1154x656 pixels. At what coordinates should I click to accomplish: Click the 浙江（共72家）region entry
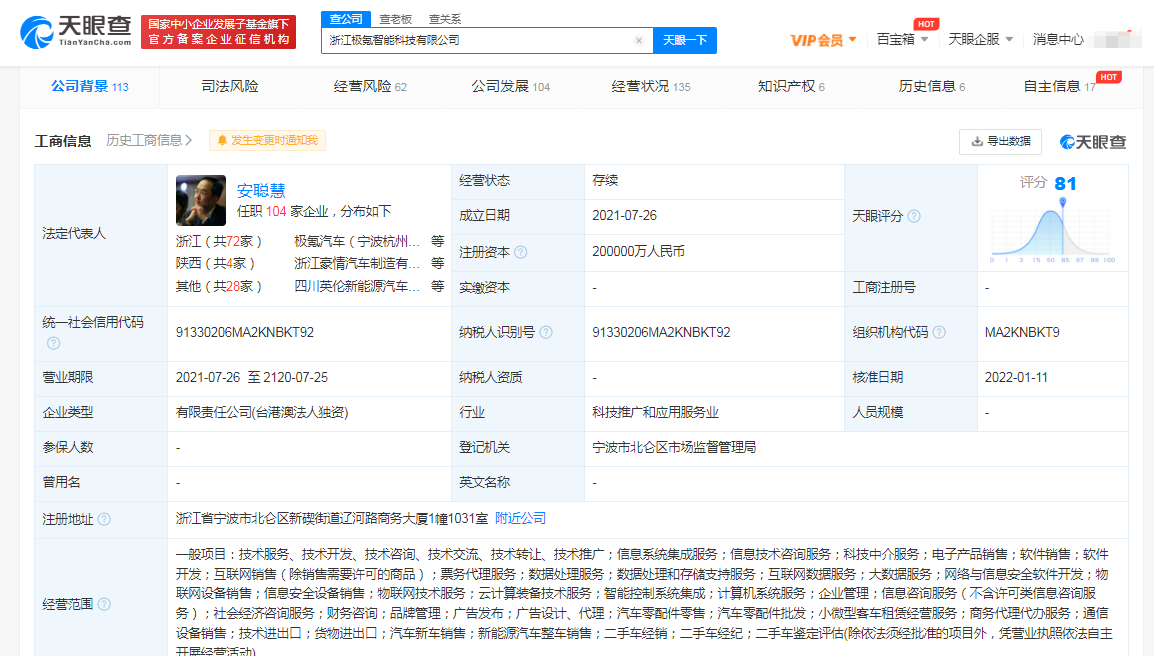pyautogui.click(x=219, y=241)
